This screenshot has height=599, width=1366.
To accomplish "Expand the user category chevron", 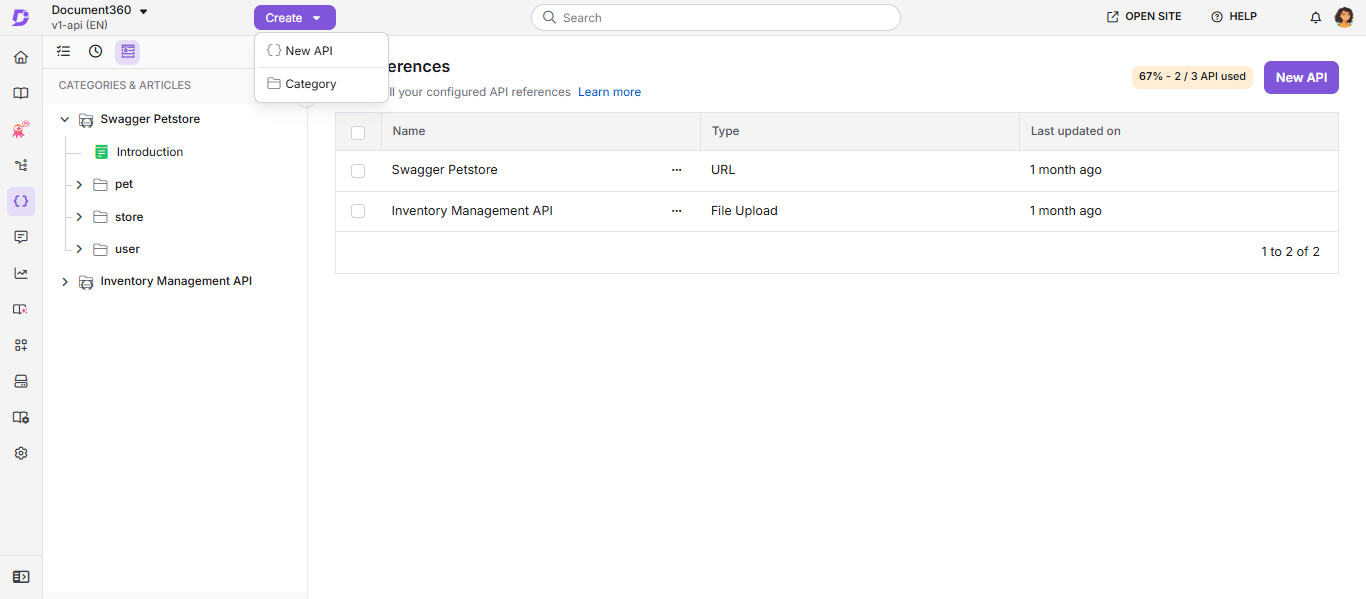I will (79, 249).
